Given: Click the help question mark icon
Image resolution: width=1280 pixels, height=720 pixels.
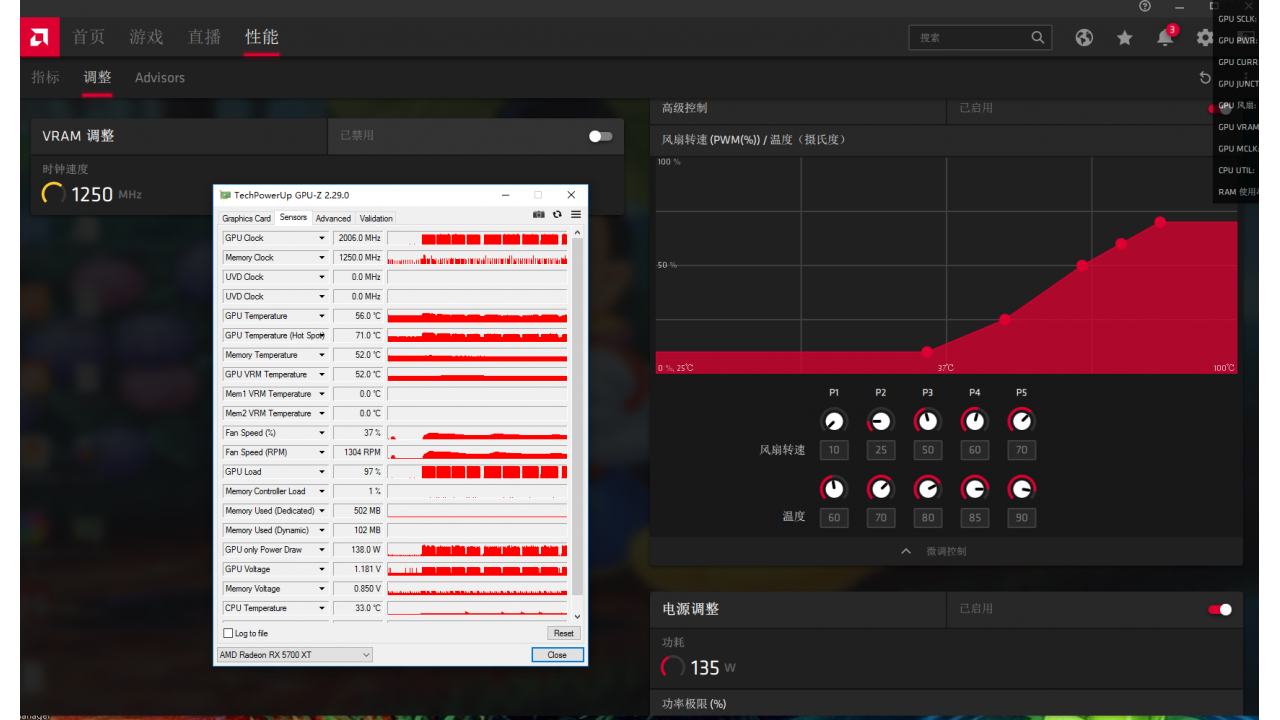Looking at the screenshot, I should 1145,6.
